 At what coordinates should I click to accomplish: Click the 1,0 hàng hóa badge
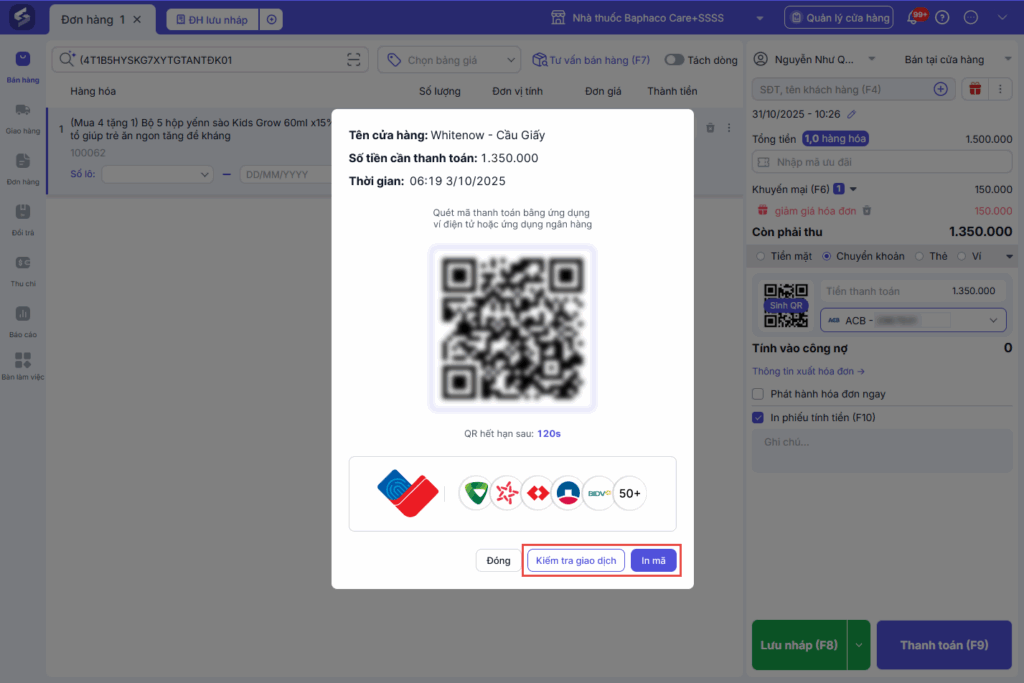pyautogui.click(x=835, y=138)
